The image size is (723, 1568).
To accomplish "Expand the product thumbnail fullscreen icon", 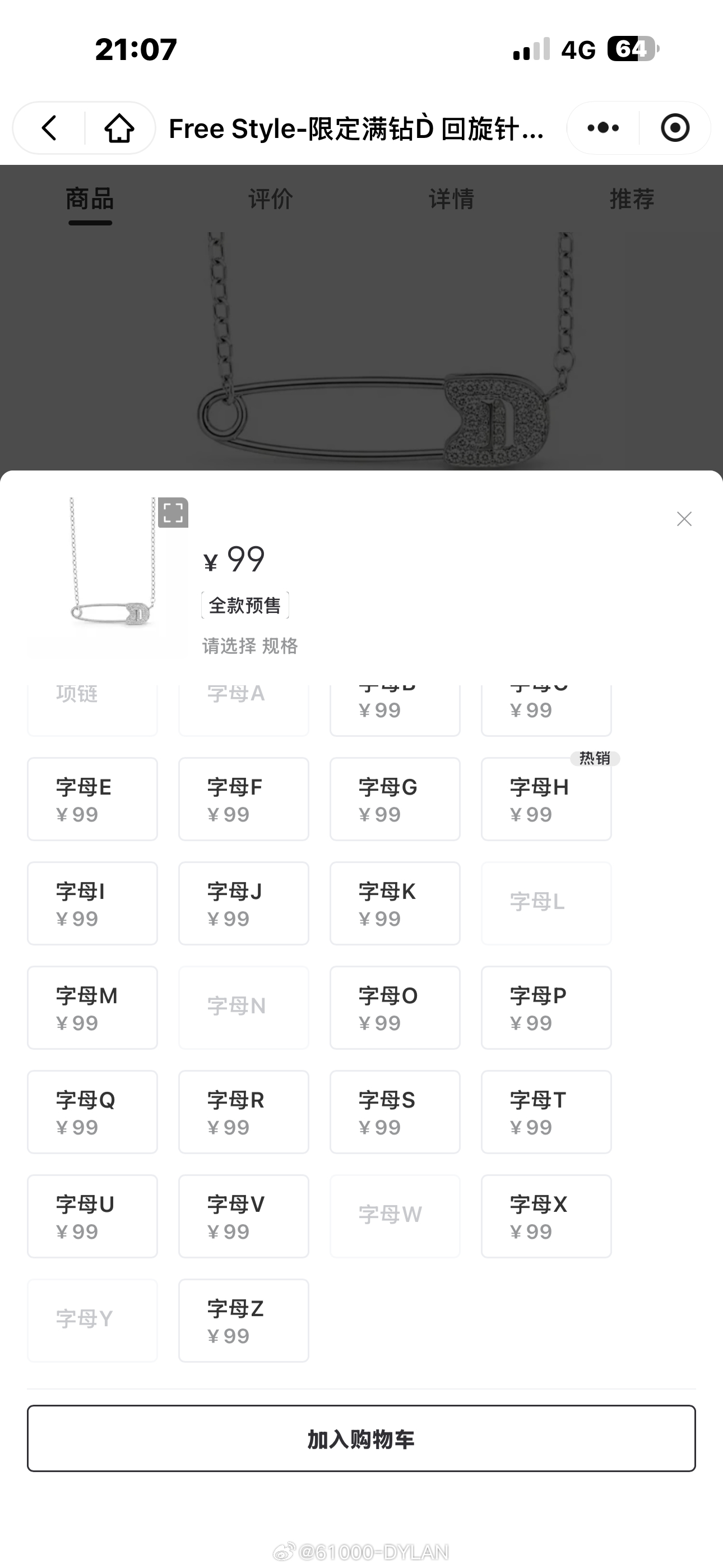I will click(173, 513).
